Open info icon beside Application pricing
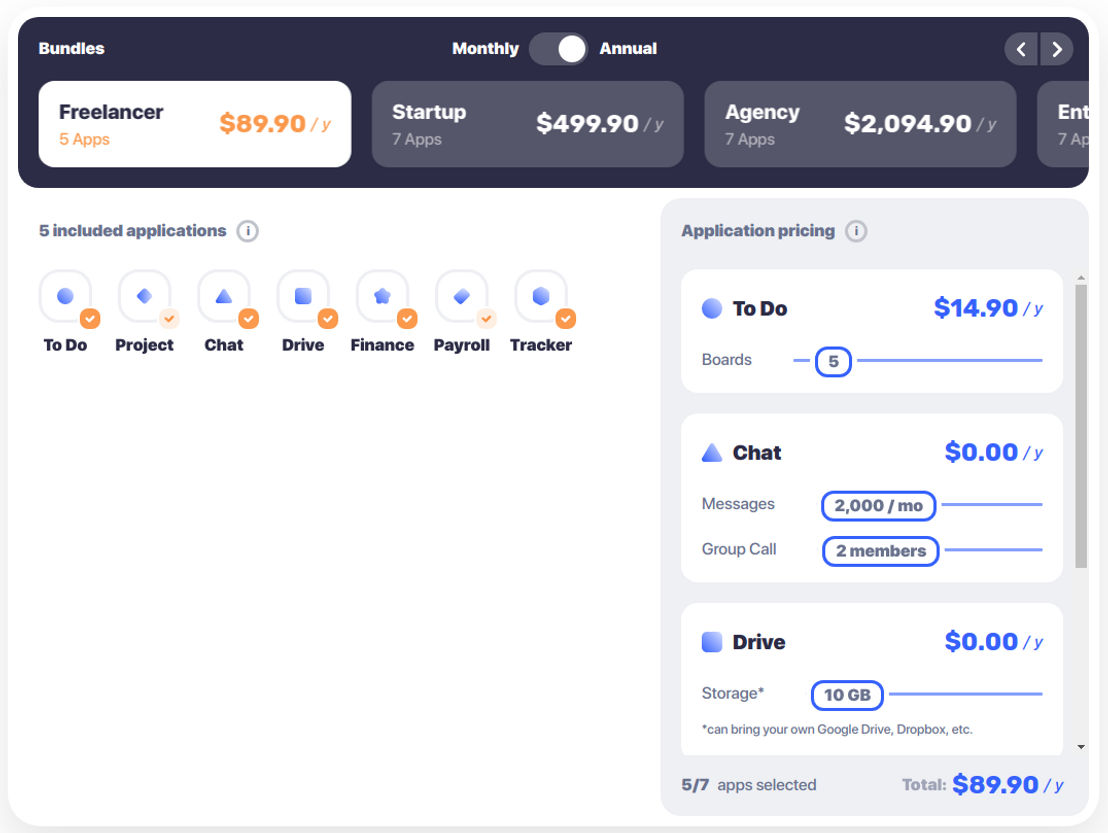This screenshot has width=1108, height=833. point(856,231)
